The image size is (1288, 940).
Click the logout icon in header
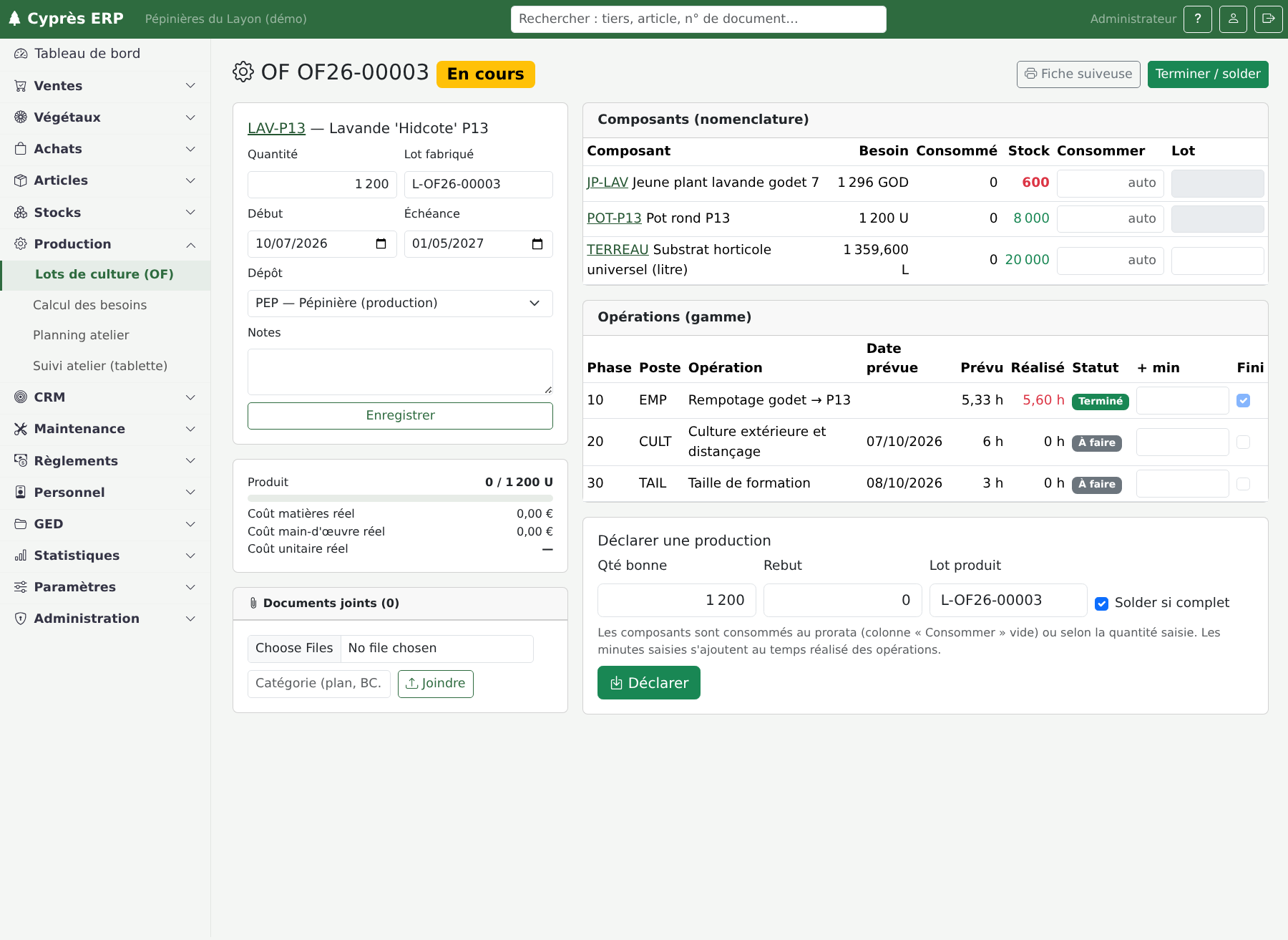[x=1269, y=19]
